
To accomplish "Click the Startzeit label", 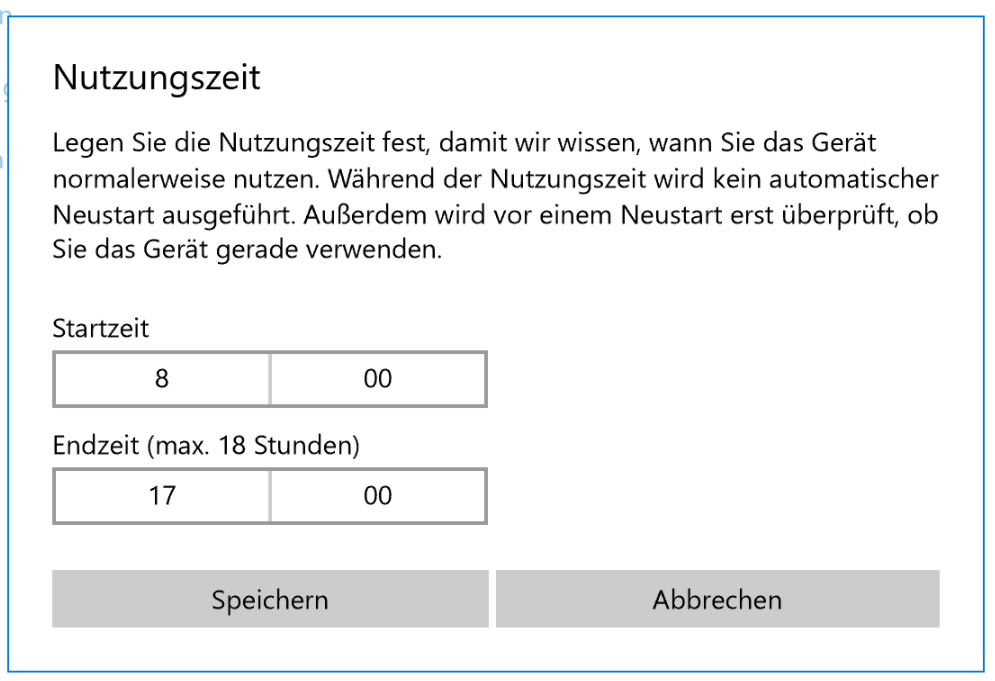I will (x=100, y=329).
